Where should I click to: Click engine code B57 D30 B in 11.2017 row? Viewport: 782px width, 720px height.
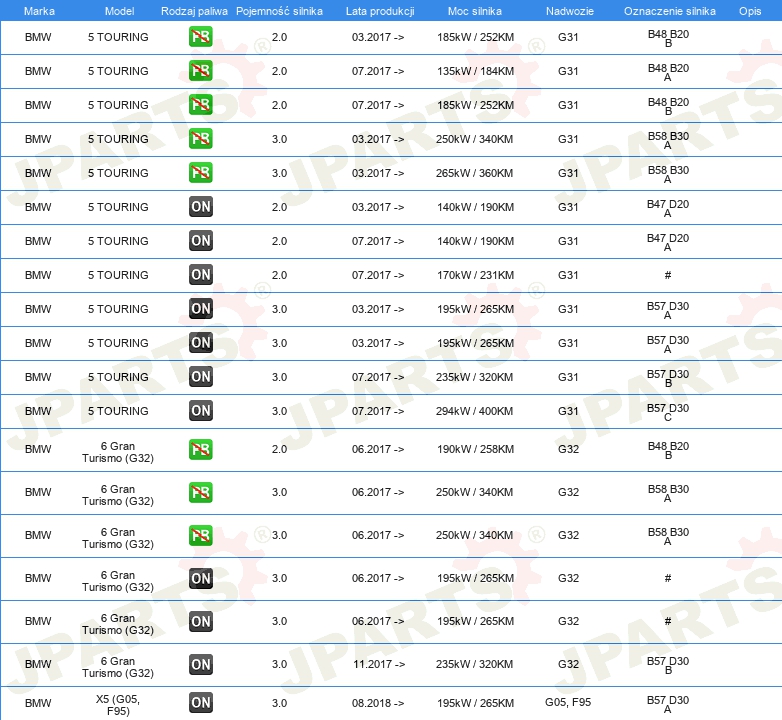coord(668,665)
